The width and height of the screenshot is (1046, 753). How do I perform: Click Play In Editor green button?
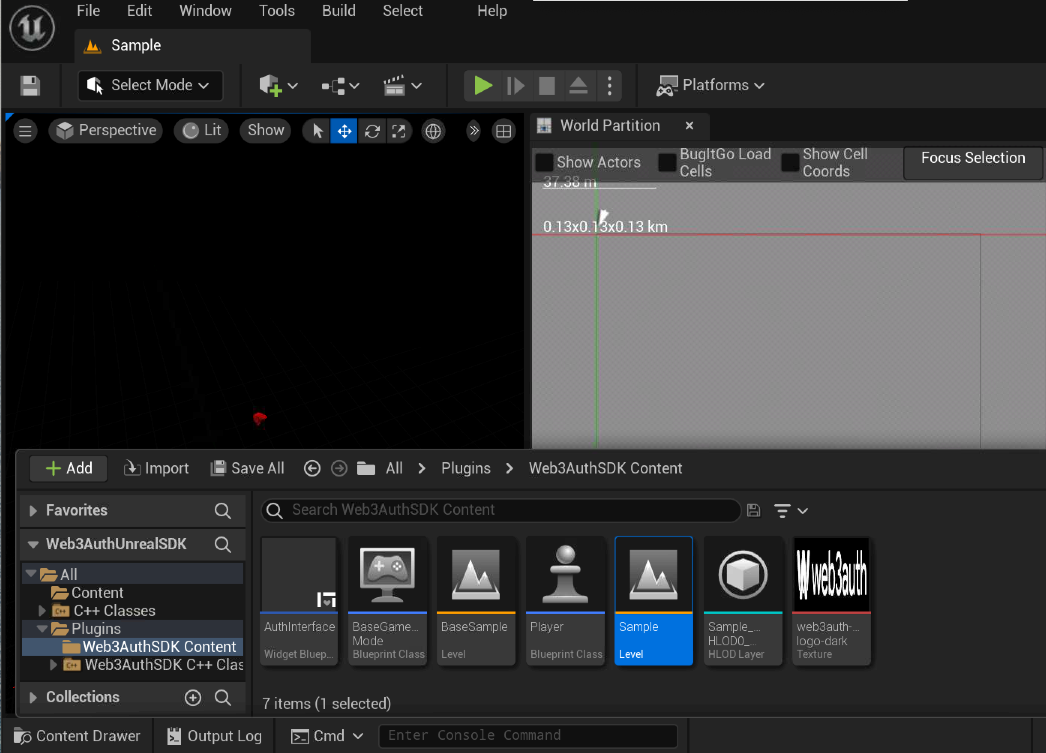coord(483,86)
